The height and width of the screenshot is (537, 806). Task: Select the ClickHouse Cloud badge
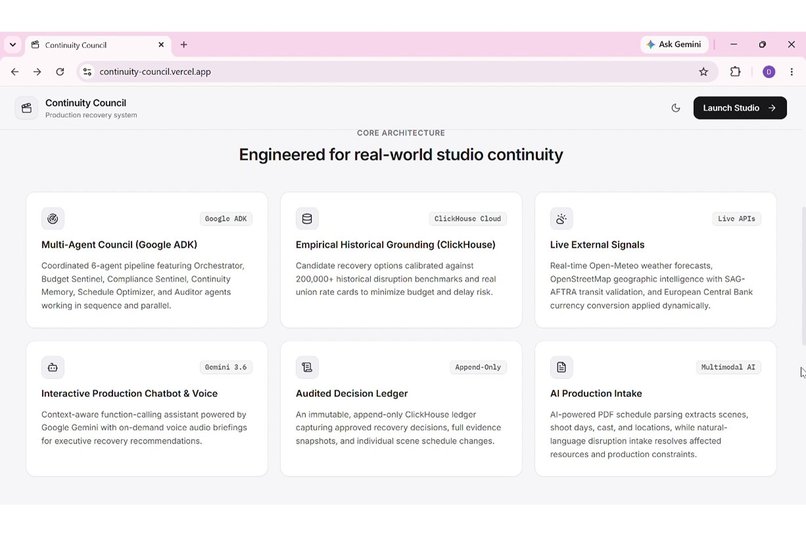467,219
